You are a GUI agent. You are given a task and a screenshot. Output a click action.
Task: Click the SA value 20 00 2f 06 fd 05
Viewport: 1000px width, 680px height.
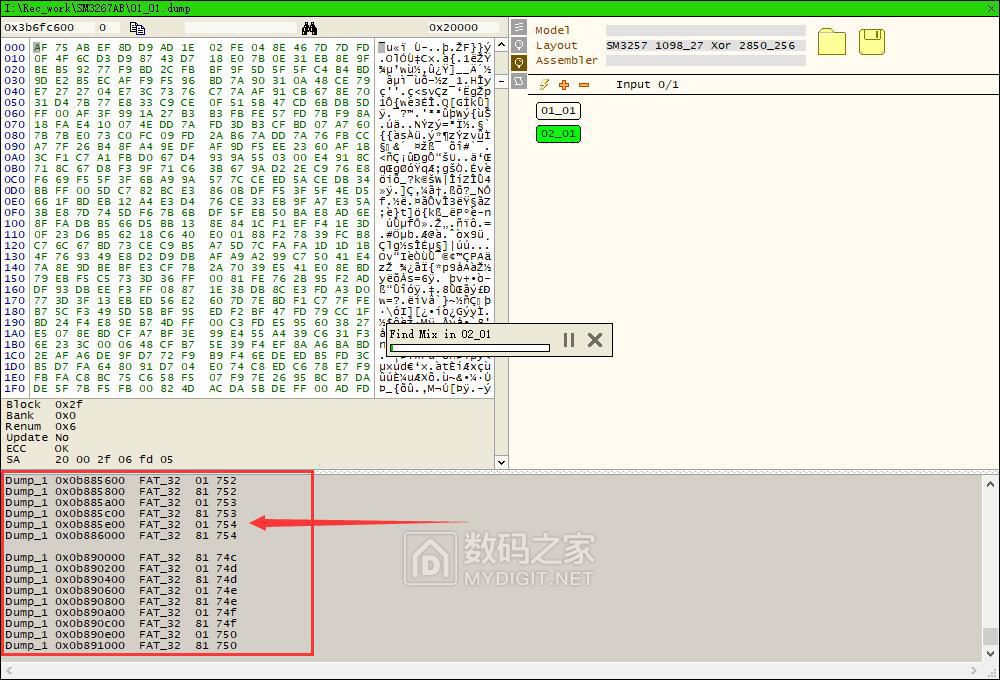tap(114, 459)
